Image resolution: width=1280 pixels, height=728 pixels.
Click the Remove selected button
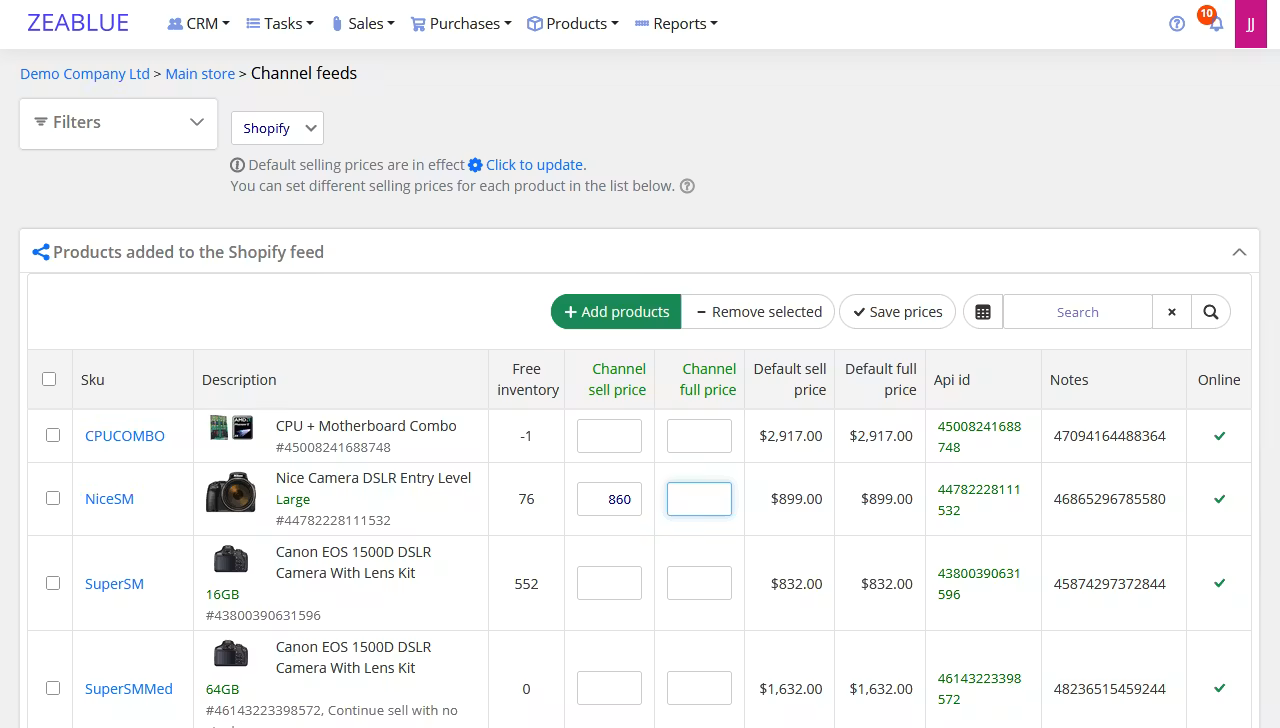(758, 312)
